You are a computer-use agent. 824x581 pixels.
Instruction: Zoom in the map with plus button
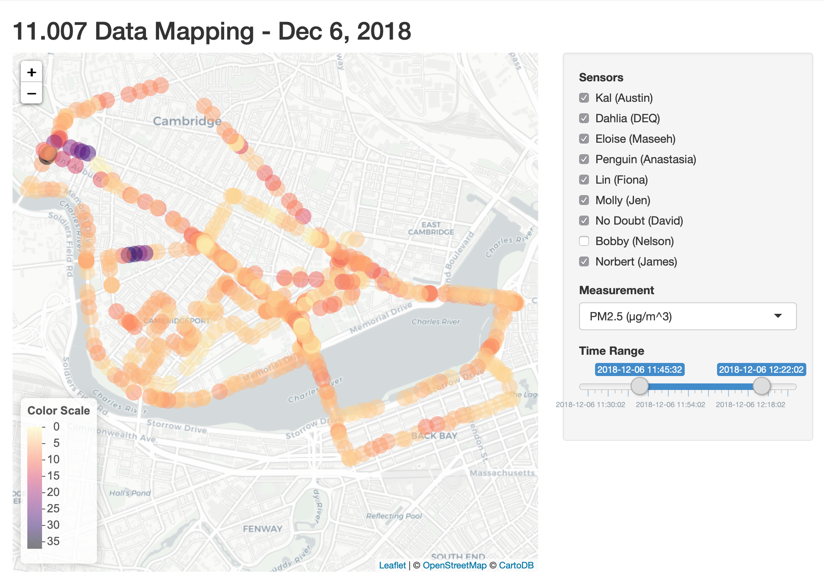click(x=32, y=72)
